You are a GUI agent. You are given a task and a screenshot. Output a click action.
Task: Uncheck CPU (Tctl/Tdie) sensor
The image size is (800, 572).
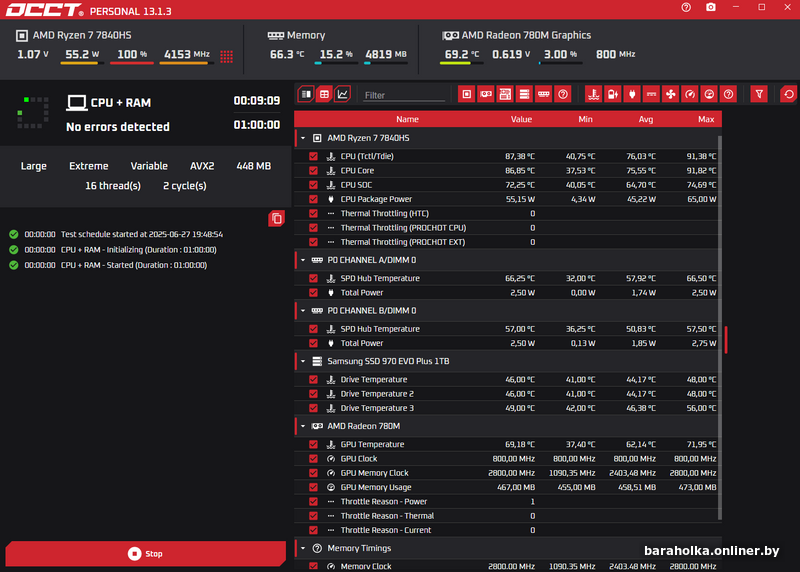point(313,156)
